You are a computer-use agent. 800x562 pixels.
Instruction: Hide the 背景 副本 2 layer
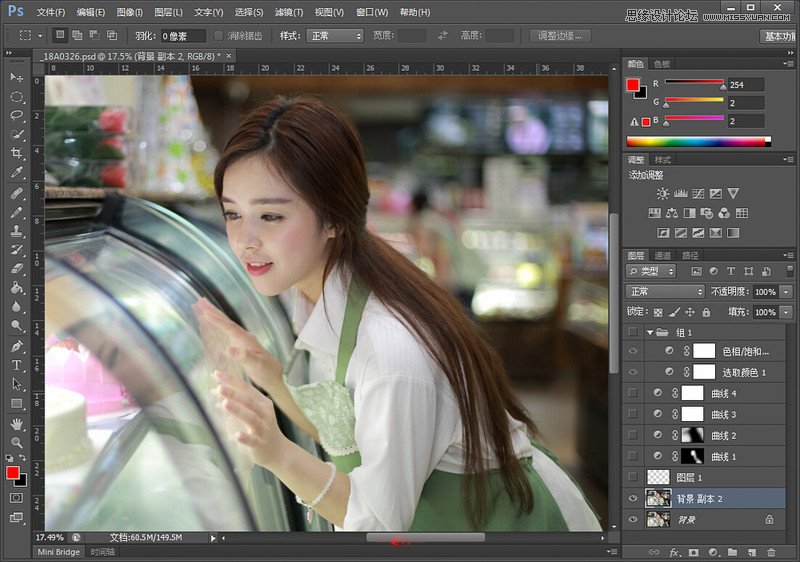click(632, 498)
